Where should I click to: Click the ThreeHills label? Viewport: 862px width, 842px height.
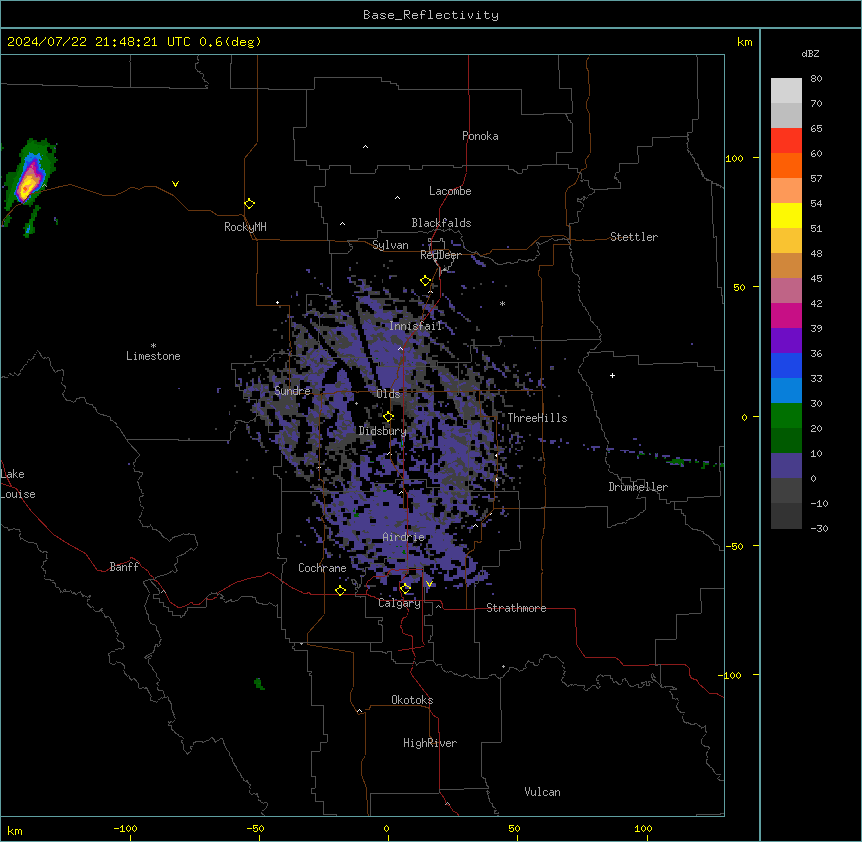(x=537, y=418)
